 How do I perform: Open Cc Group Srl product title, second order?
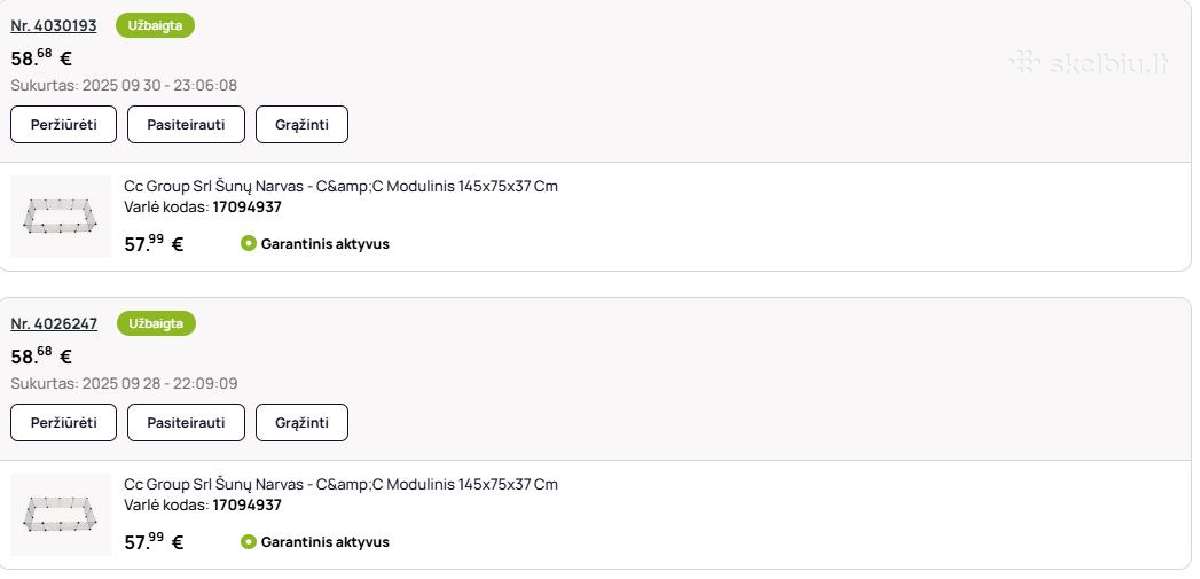[341, 484]
